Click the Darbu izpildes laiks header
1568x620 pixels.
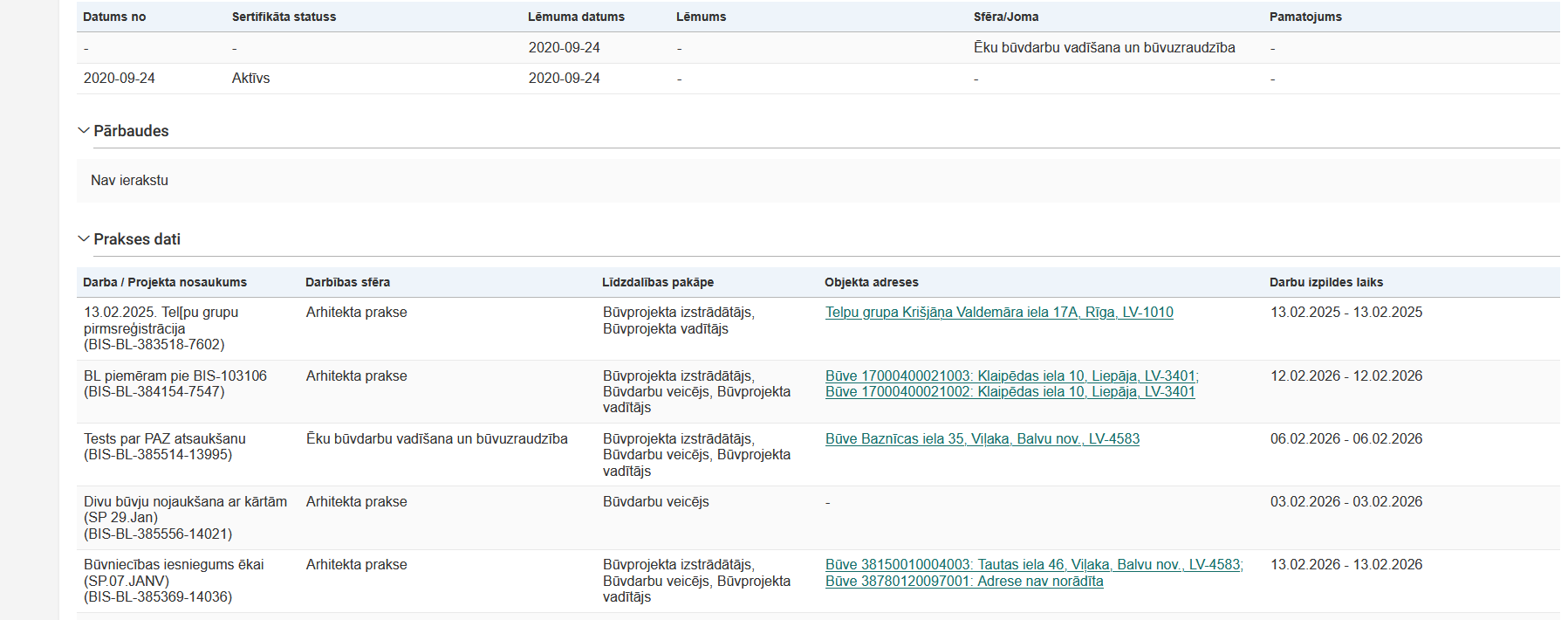[x=1325, y=282]
